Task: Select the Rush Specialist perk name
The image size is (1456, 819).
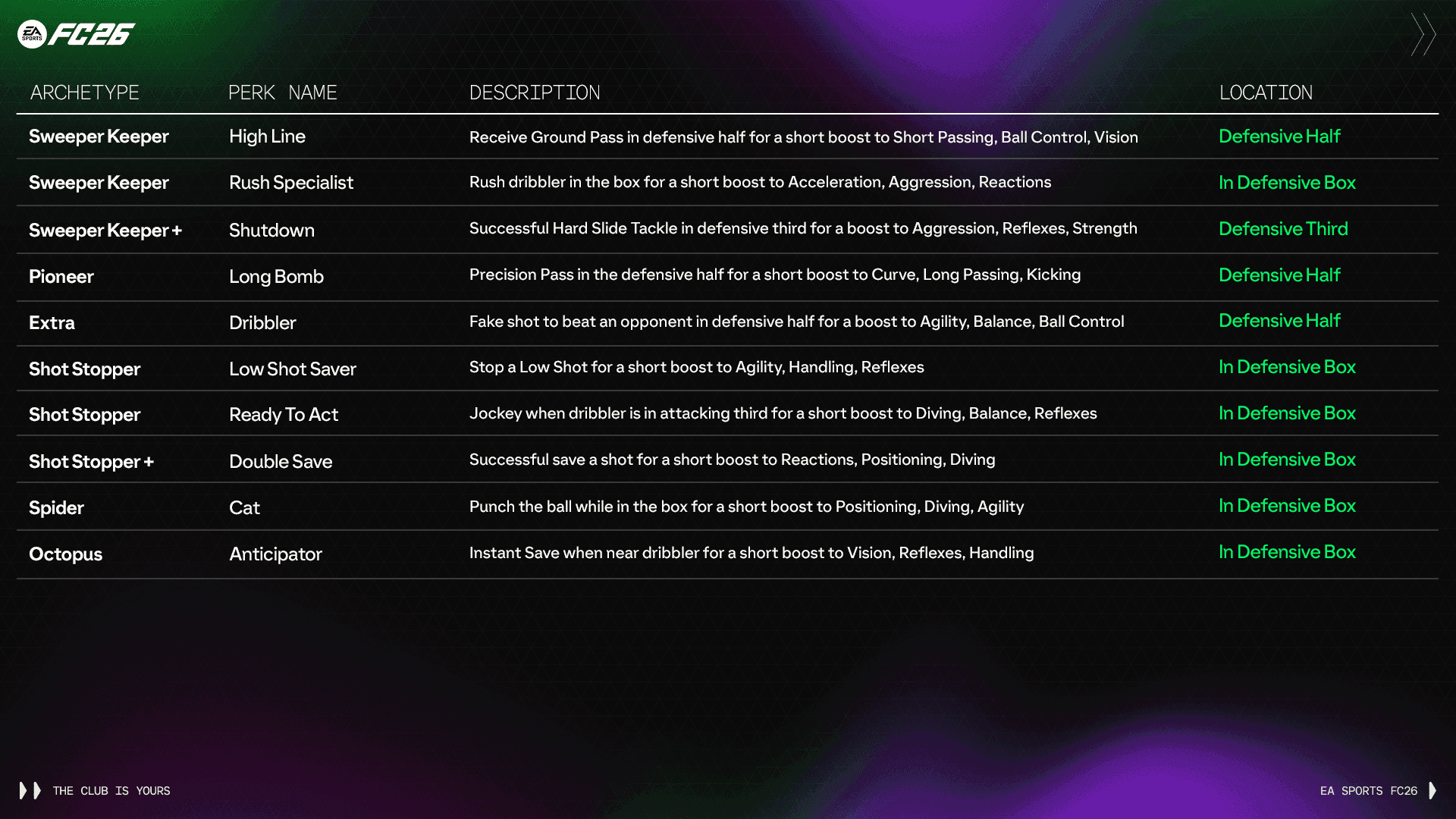Action: [x=291, y=183]
